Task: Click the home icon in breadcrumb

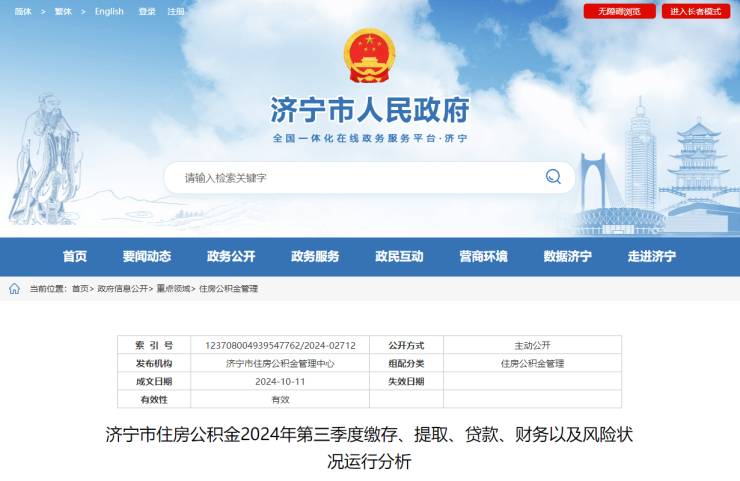Action: pos(14,289)
